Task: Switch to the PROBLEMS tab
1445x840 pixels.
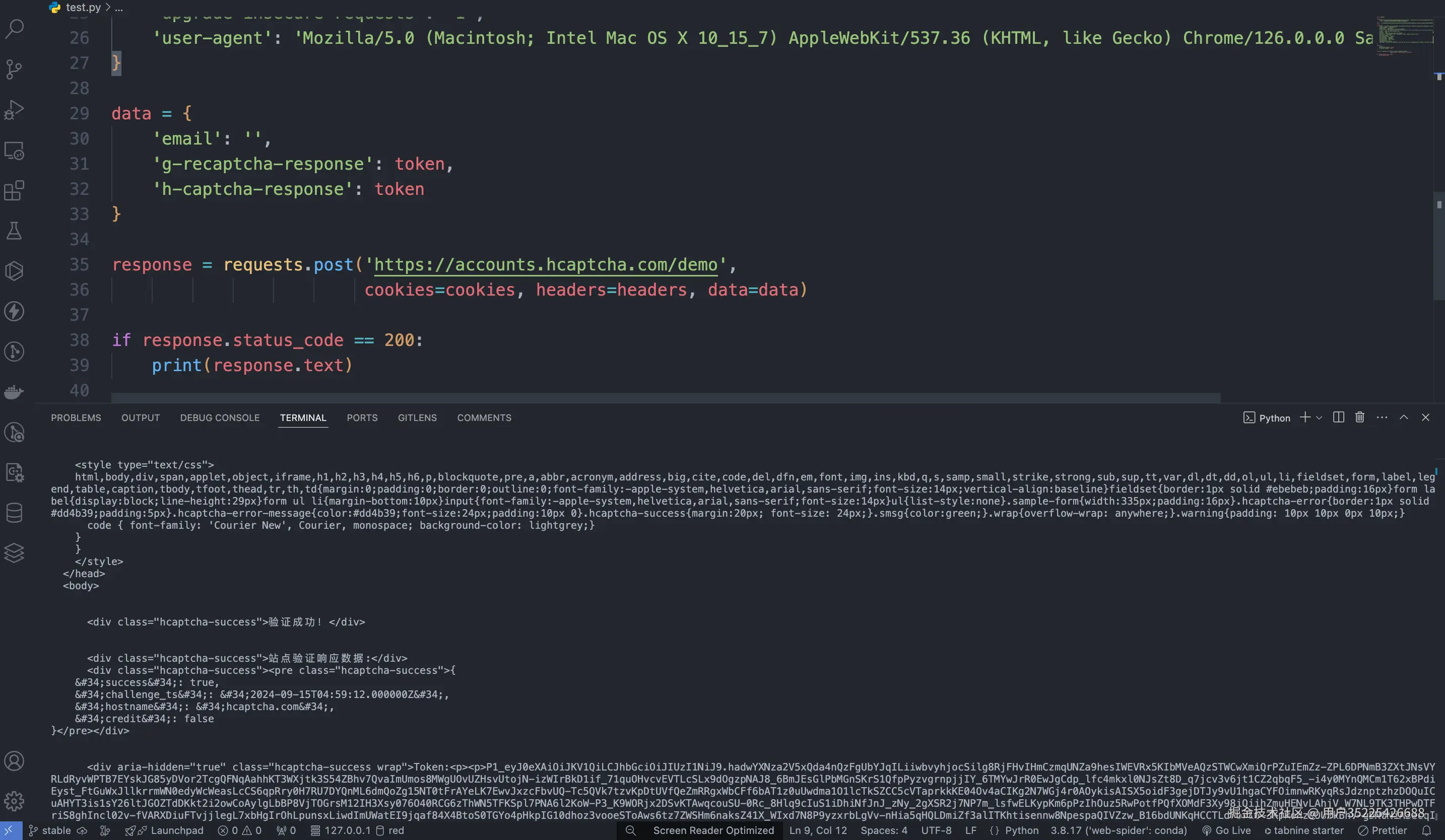Action: tap(76, 417)
